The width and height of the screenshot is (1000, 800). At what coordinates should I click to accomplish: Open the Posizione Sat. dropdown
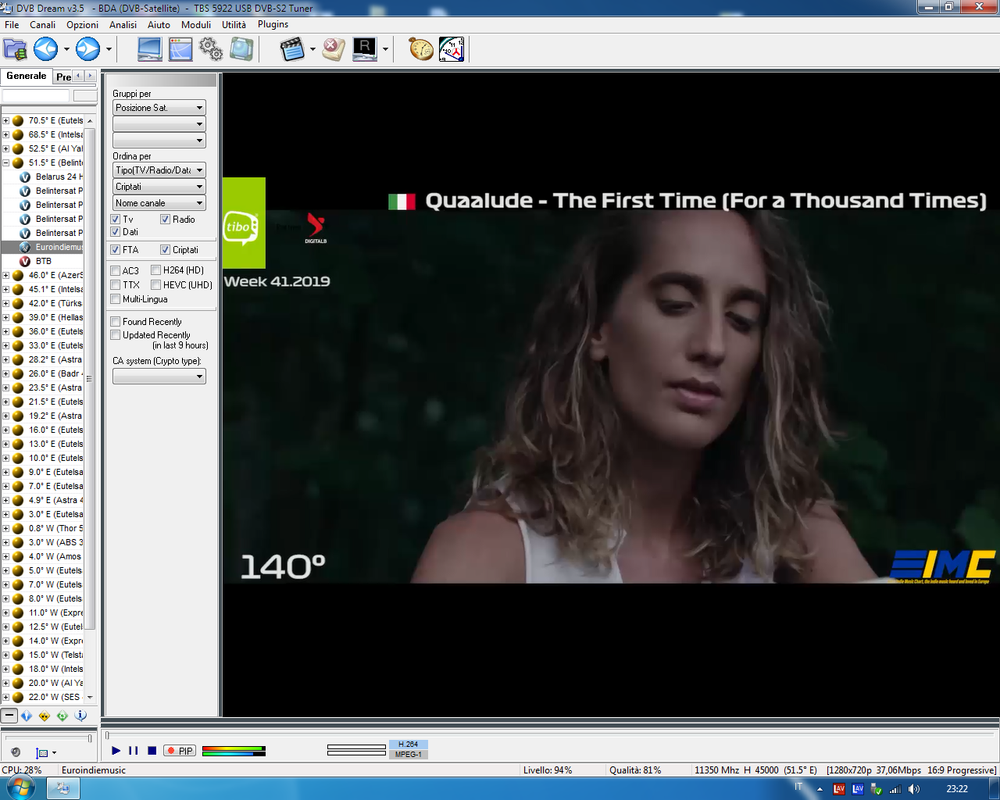coord(159,107)
